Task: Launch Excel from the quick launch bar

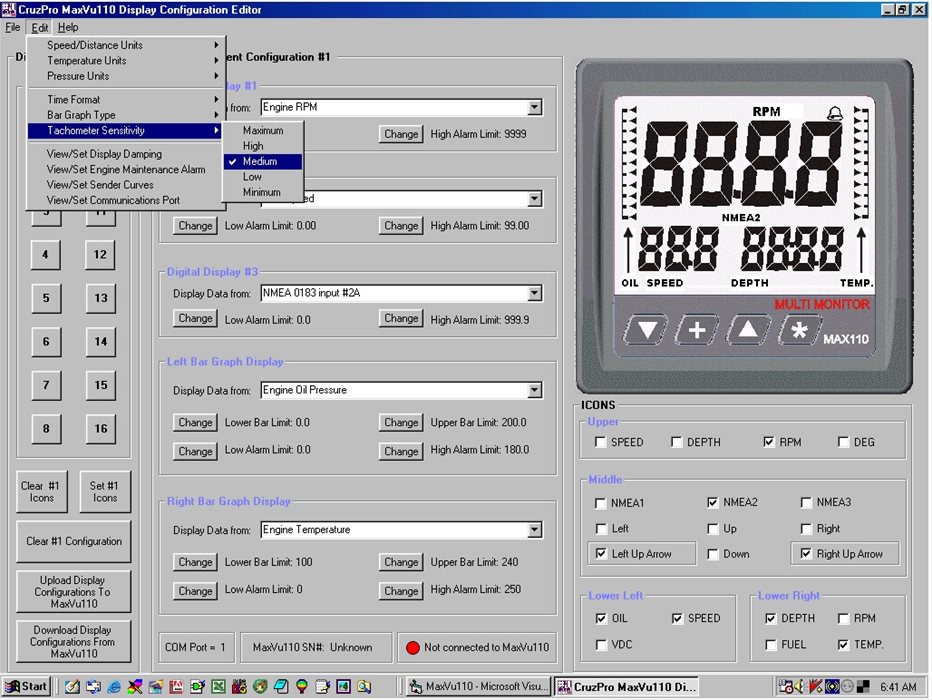Action: [219, 686]
